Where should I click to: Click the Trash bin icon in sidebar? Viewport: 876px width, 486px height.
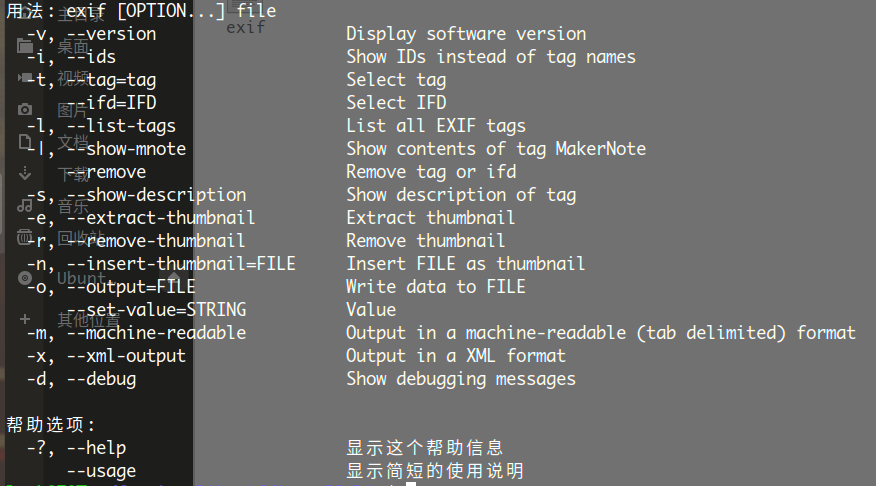point(25,237)
